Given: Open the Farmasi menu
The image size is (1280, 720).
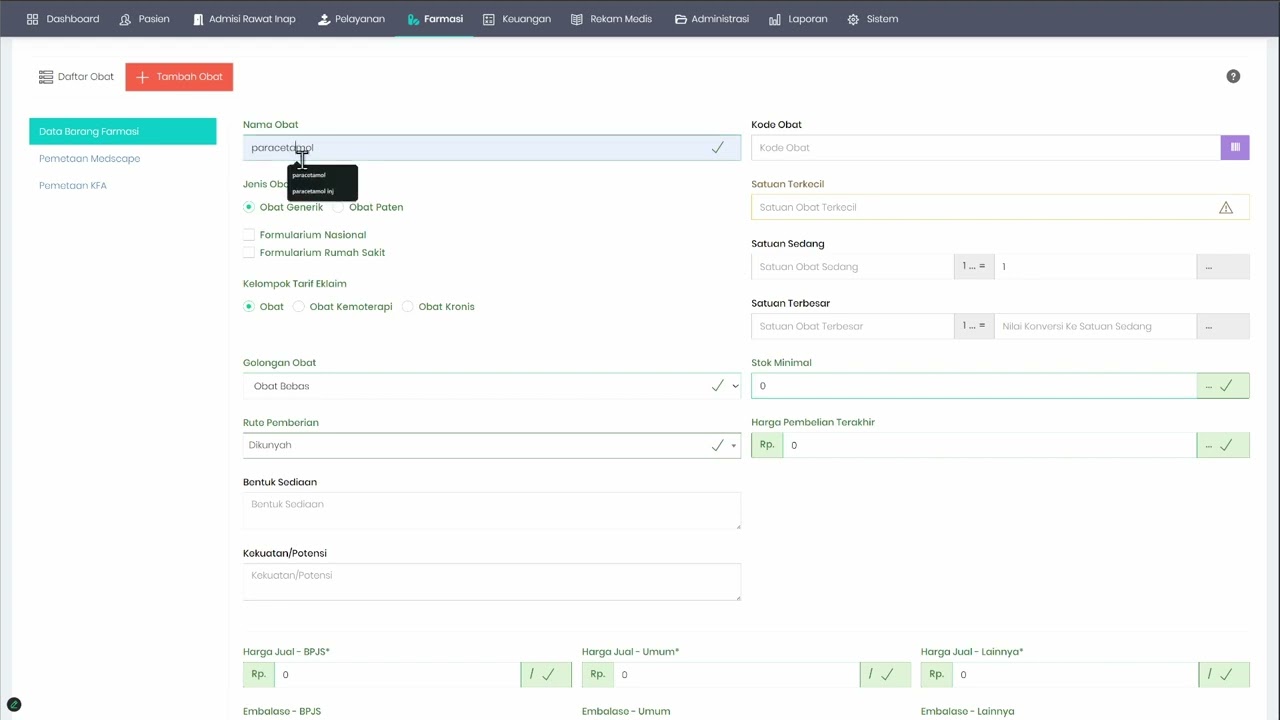Looking at the screenshot, I should [x=434, y=19].
